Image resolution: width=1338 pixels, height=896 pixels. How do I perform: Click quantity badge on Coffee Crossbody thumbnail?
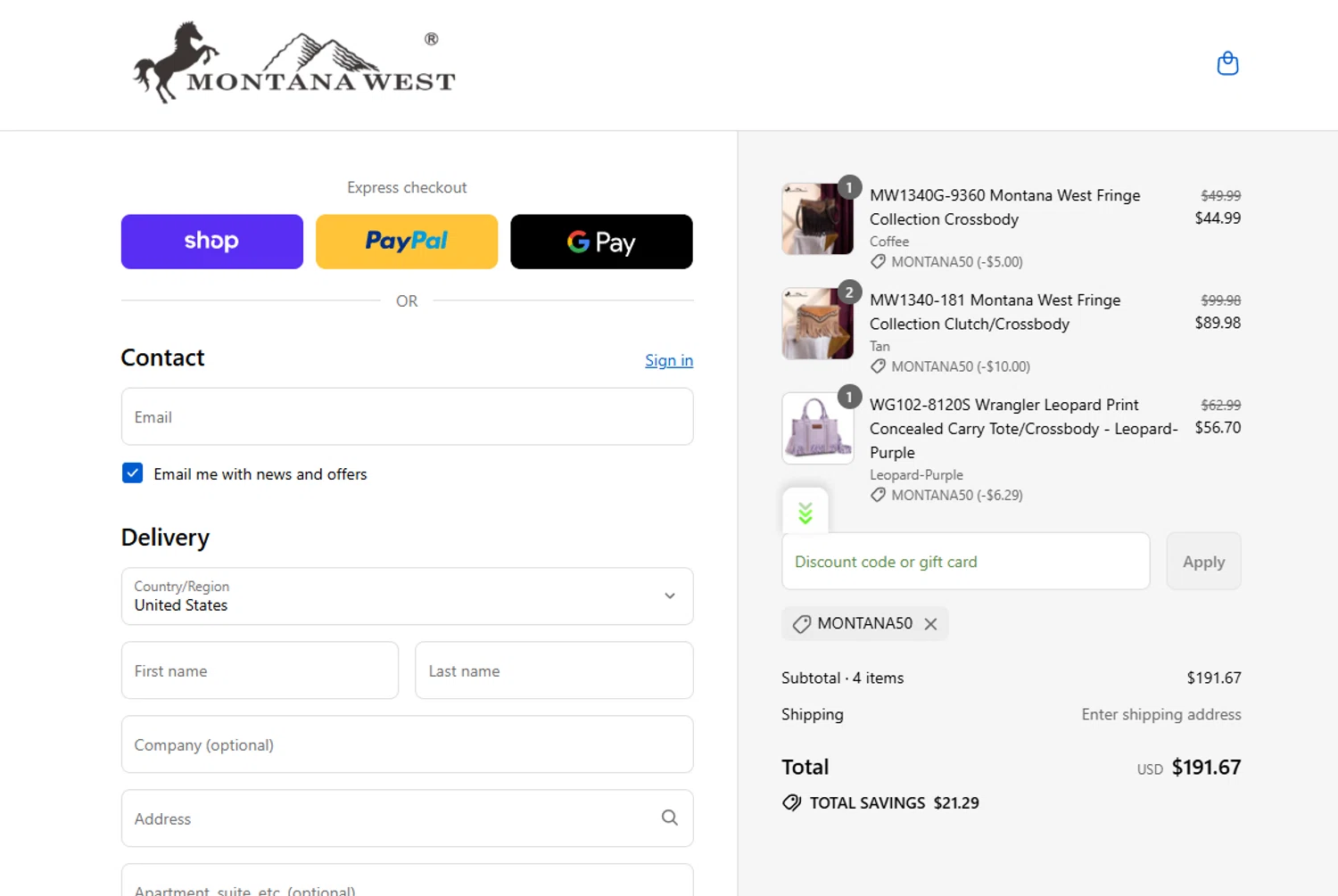849,187
